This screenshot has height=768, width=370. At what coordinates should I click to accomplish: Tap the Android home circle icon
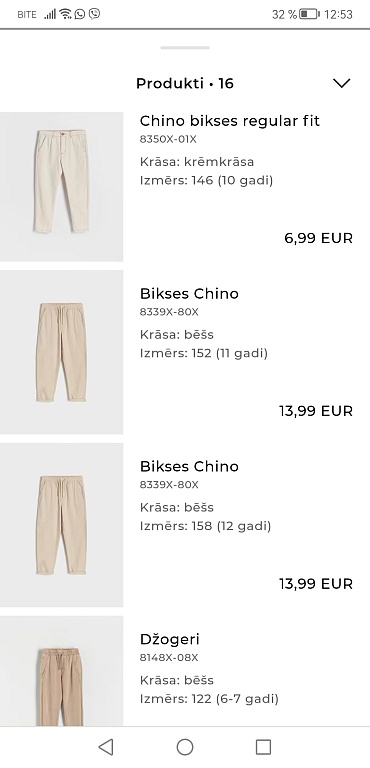click(185, 747)
